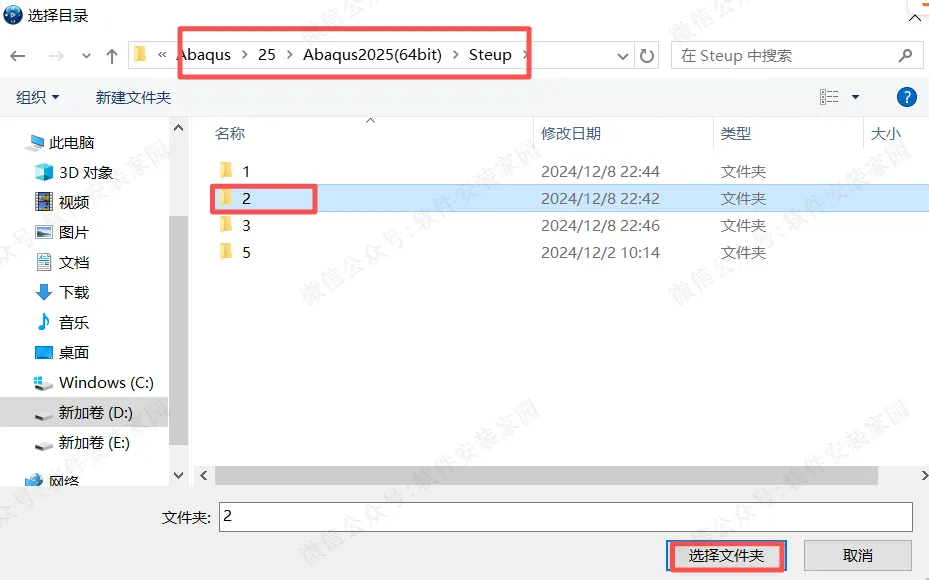Refresh the Steup folder view
The image size is (929, 580).
647,56
